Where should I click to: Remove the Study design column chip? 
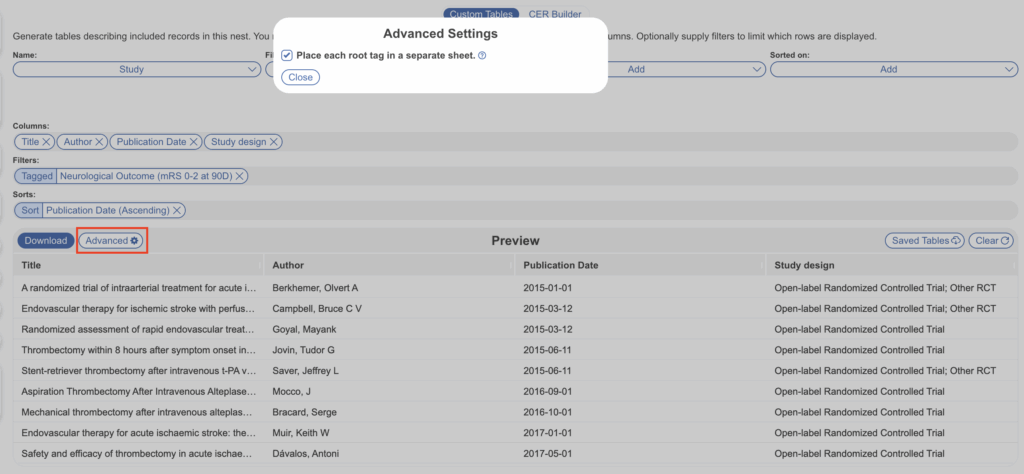point(274,142)
